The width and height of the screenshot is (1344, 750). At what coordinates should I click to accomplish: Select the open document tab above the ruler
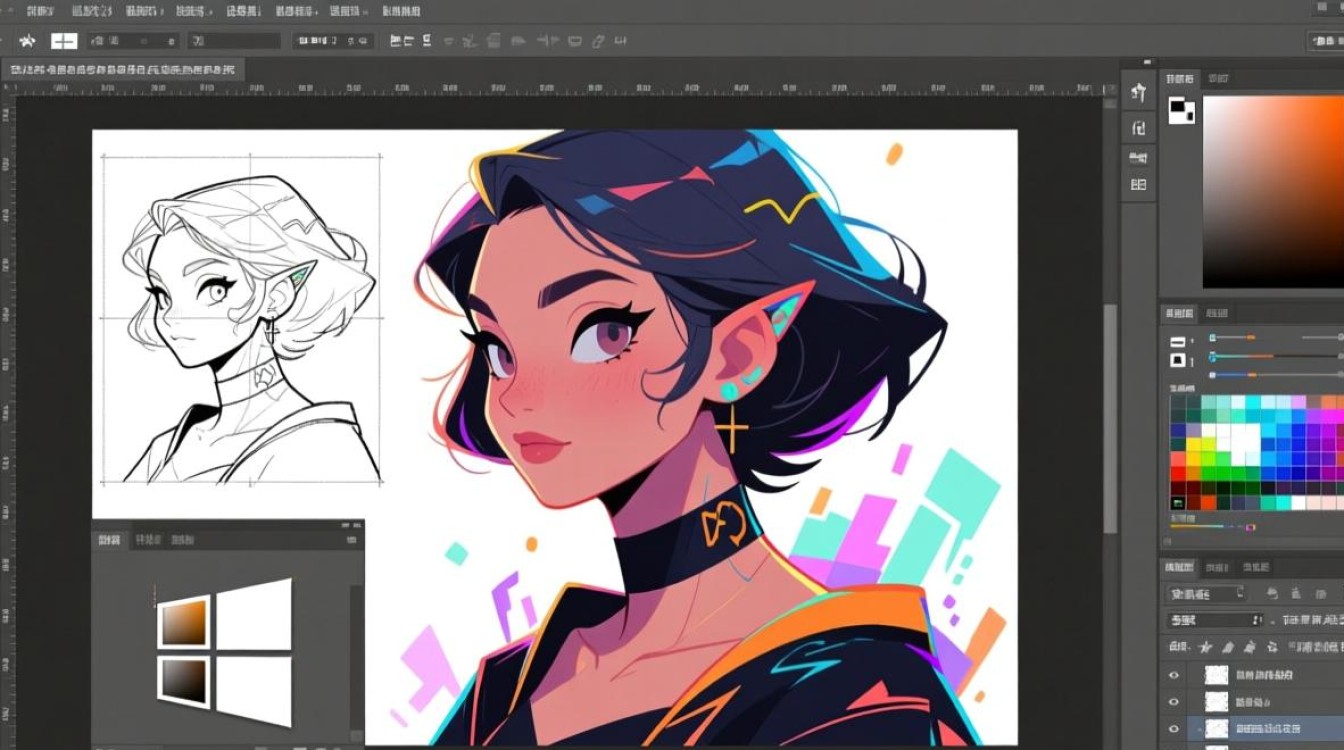click(122, 70)
